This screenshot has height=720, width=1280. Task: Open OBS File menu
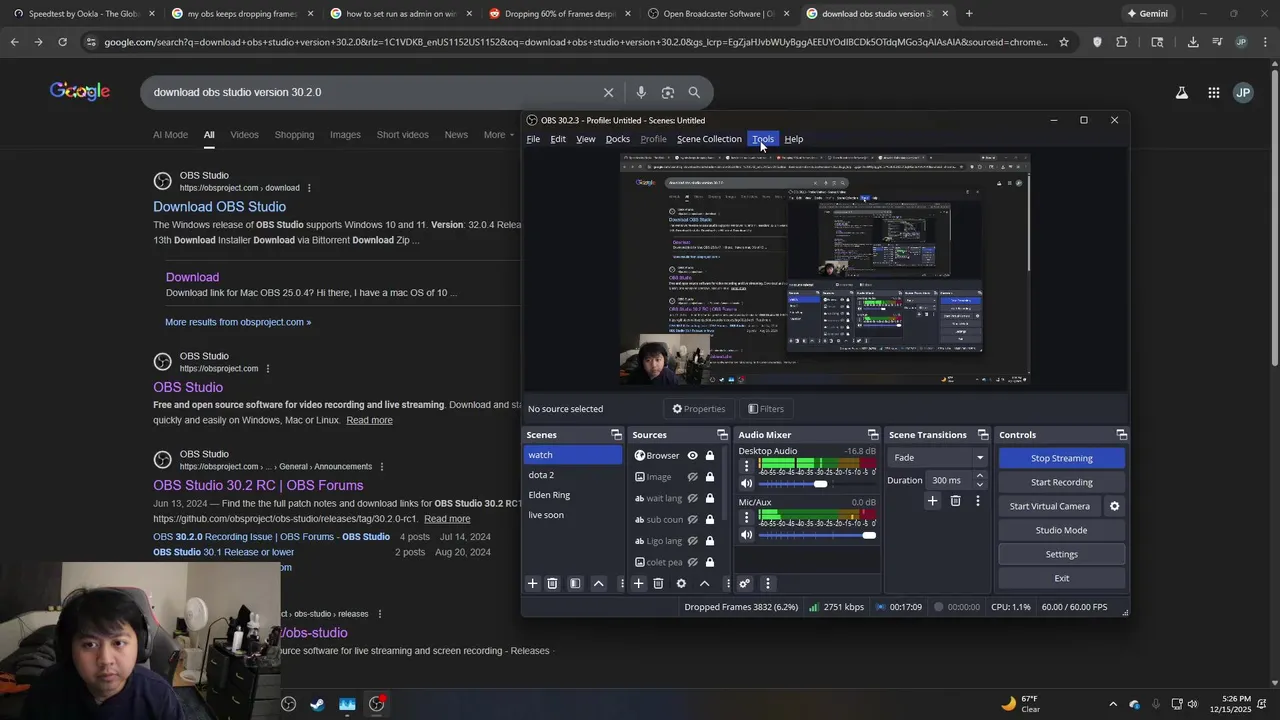[x=533, y=139]
